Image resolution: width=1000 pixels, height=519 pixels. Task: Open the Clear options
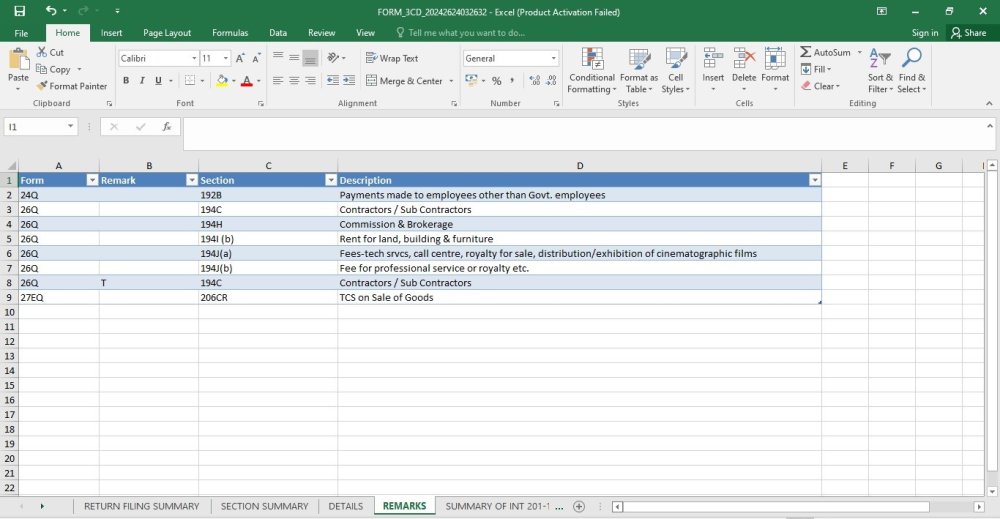click(820, 86)
